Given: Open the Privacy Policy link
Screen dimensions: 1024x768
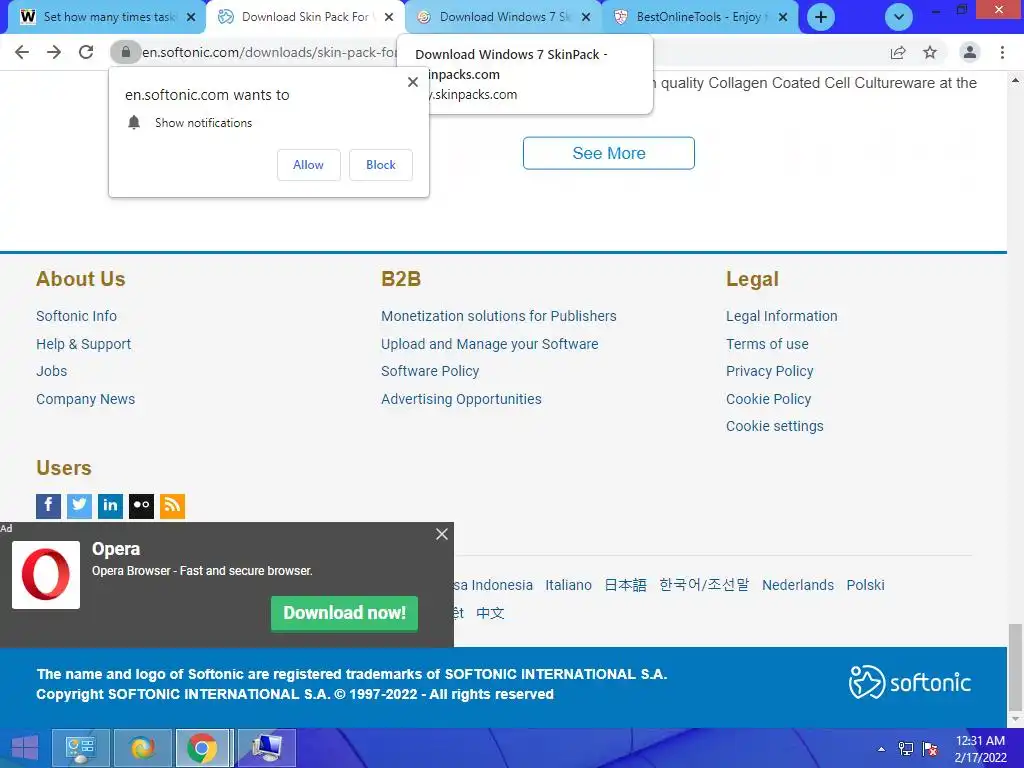Looking at the screenshot, I should (770, 371).
